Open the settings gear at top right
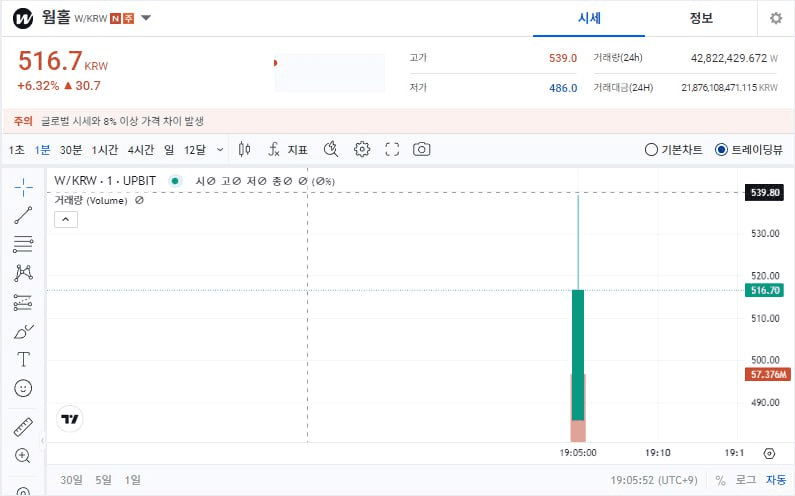This screenshot has height=496, width=795. (x=776, y=19)
